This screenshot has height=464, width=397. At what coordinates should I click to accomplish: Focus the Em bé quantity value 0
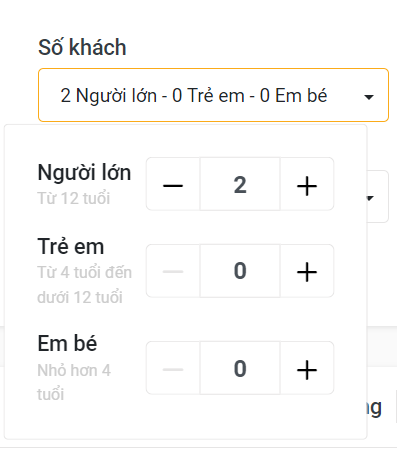tap(240, 368)
